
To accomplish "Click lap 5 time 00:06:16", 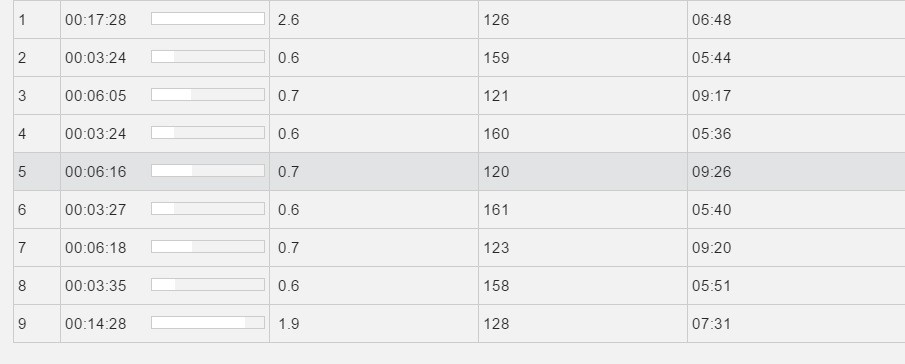I will pos(96,172).
